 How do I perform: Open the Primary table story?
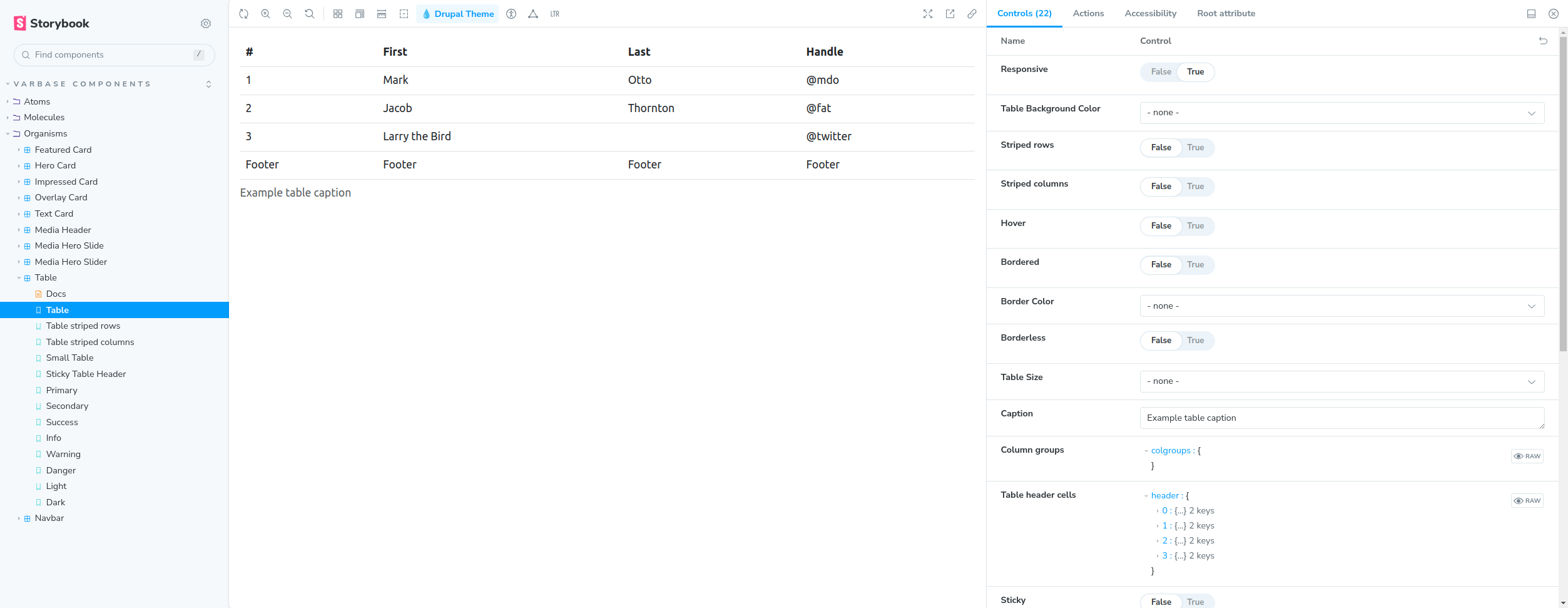[61, 390]
